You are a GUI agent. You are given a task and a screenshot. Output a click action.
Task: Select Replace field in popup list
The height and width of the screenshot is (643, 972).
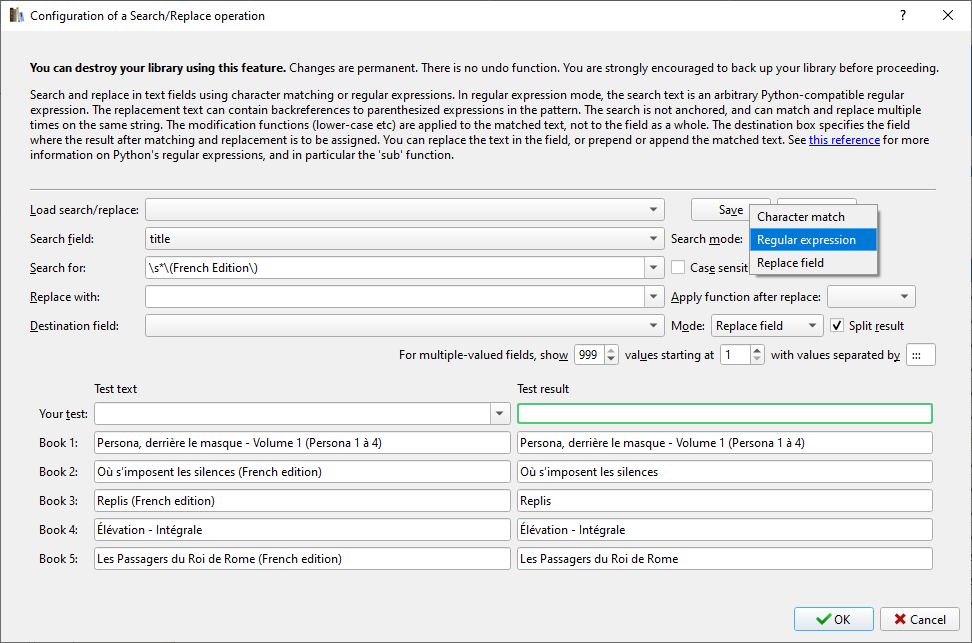[791, 263]
